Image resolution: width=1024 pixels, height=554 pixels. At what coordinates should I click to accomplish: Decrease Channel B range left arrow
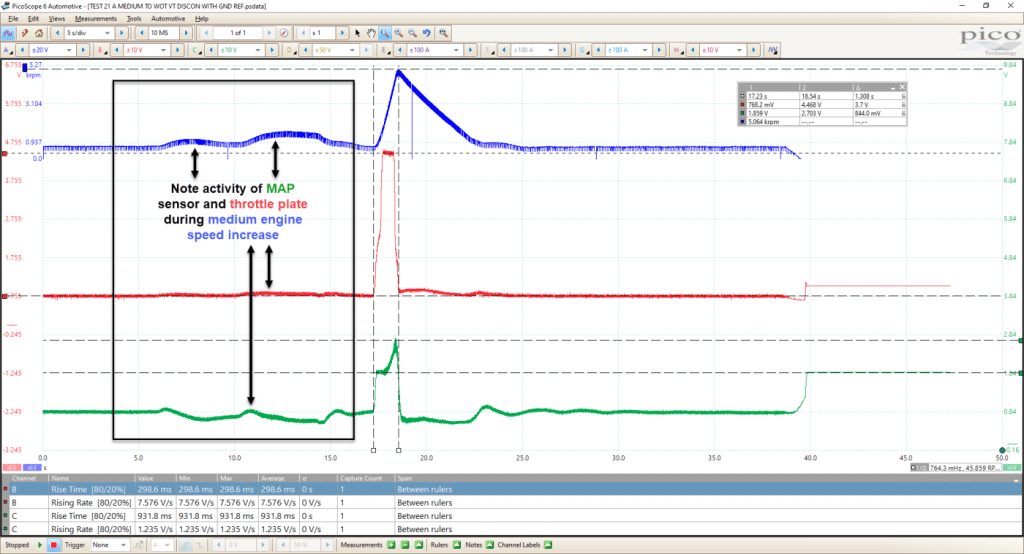click(117, 50)
